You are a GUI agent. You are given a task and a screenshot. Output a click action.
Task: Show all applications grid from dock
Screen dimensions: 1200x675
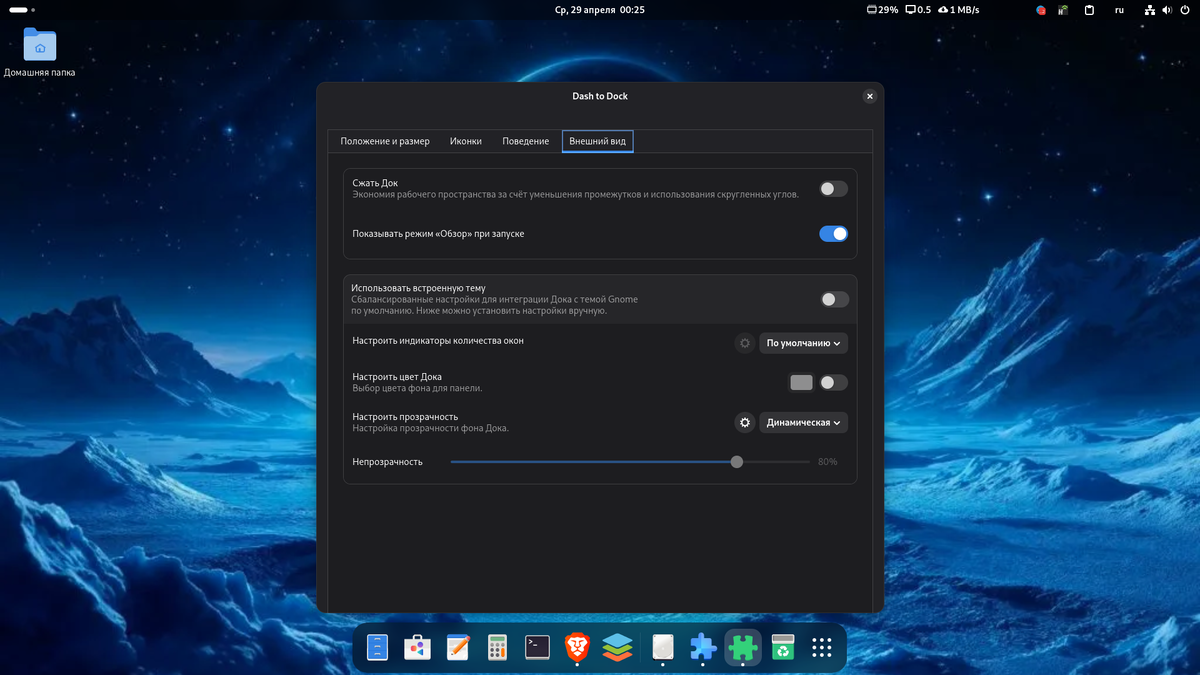pos(822,648)
